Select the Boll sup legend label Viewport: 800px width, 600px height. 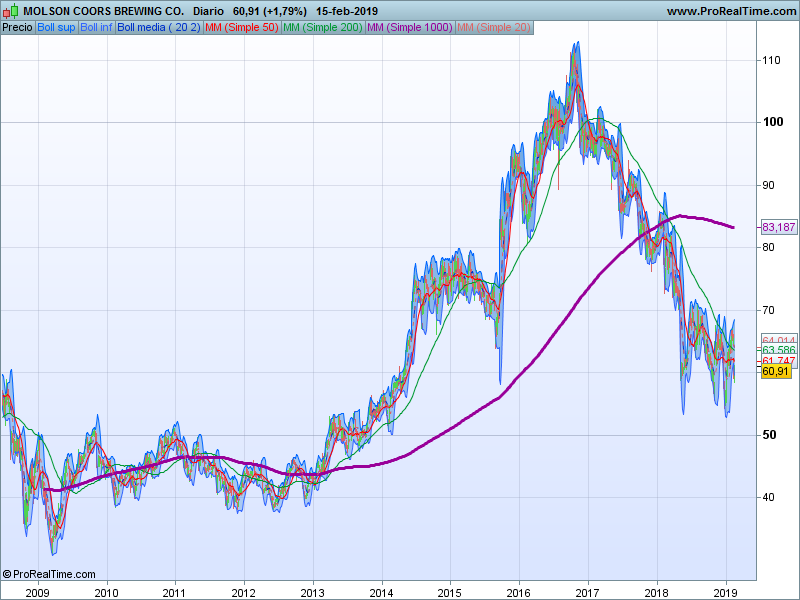tap(57, 28)
